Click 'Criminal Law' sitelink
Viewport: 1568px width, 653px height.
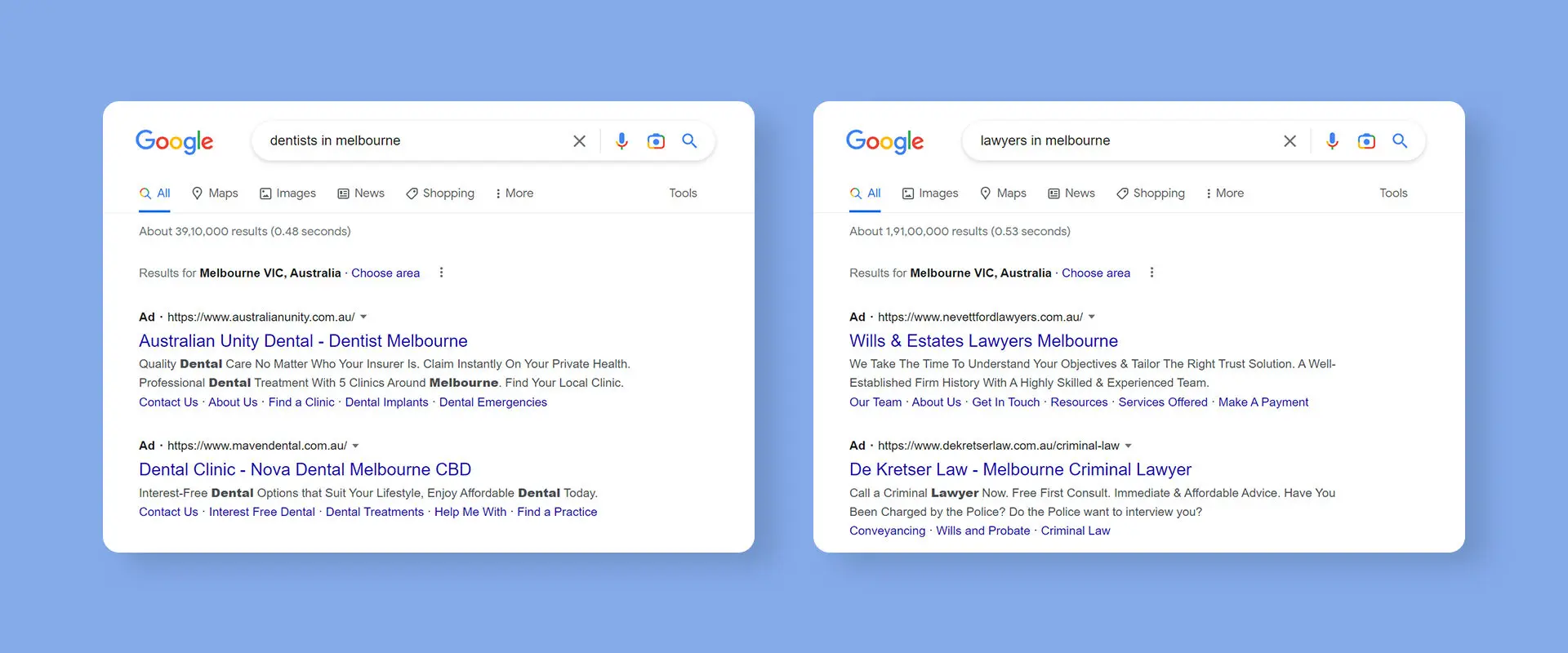pyautogui.click(x=1076, y=531)
